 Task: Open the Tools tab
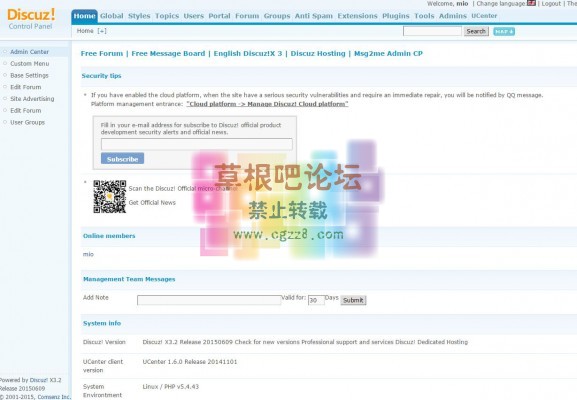click(x=424, y=16)
